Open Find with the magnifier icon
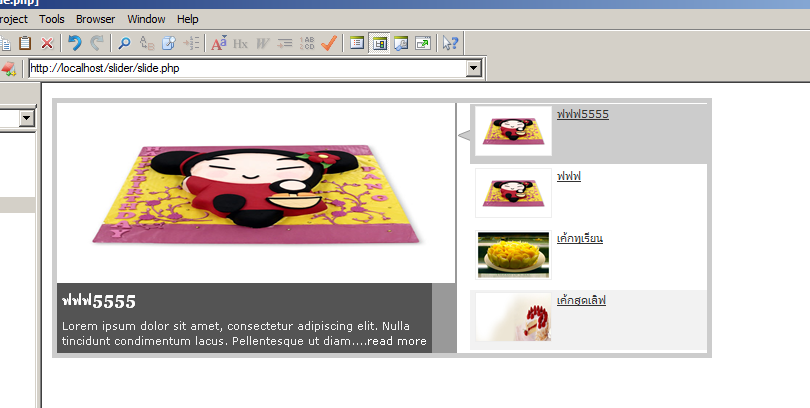Screen dimensions: 810x408 point(124,43)
